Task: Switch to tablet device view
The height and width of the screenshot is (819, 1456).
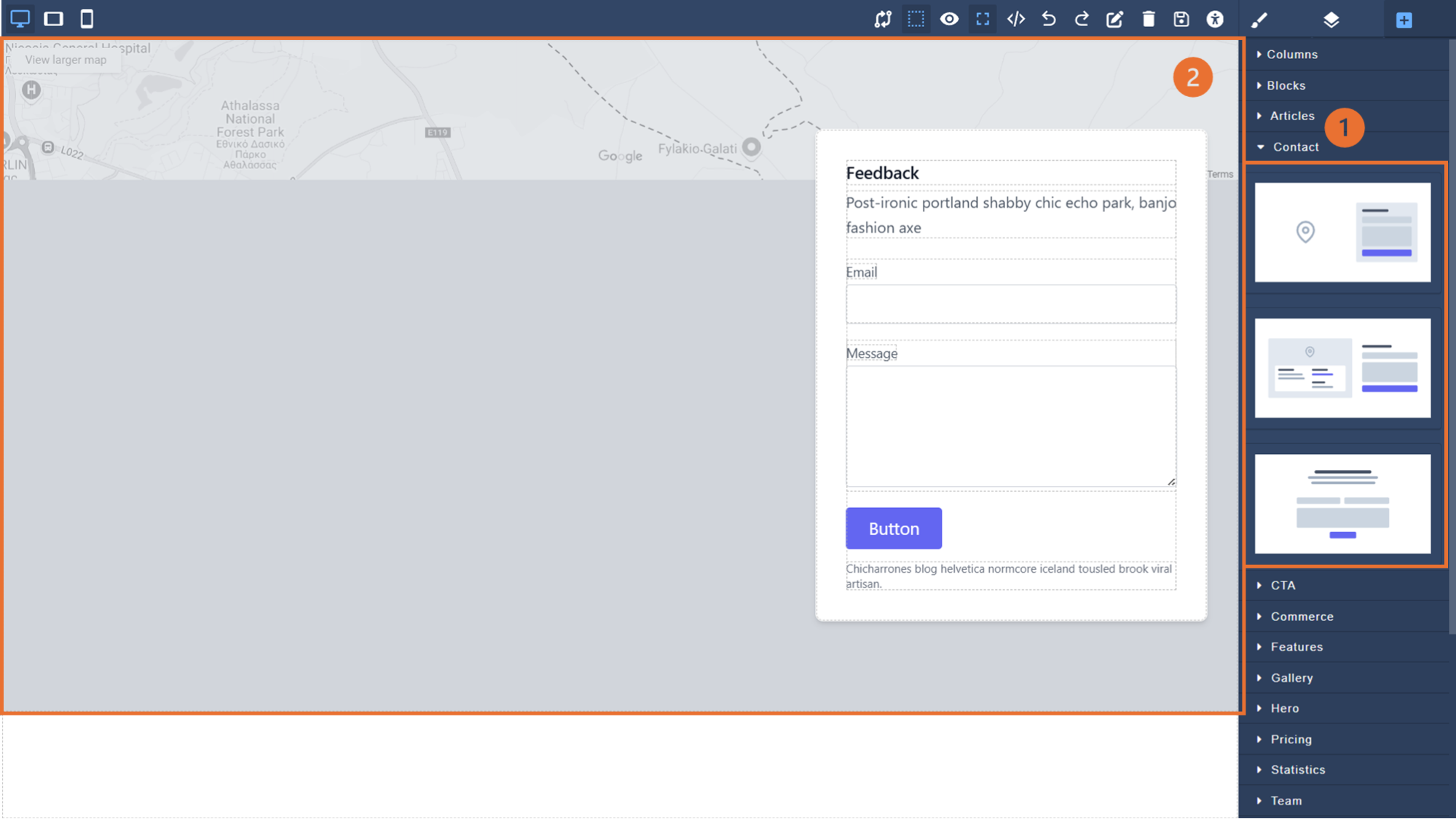Action: click(x=53, y=19)
